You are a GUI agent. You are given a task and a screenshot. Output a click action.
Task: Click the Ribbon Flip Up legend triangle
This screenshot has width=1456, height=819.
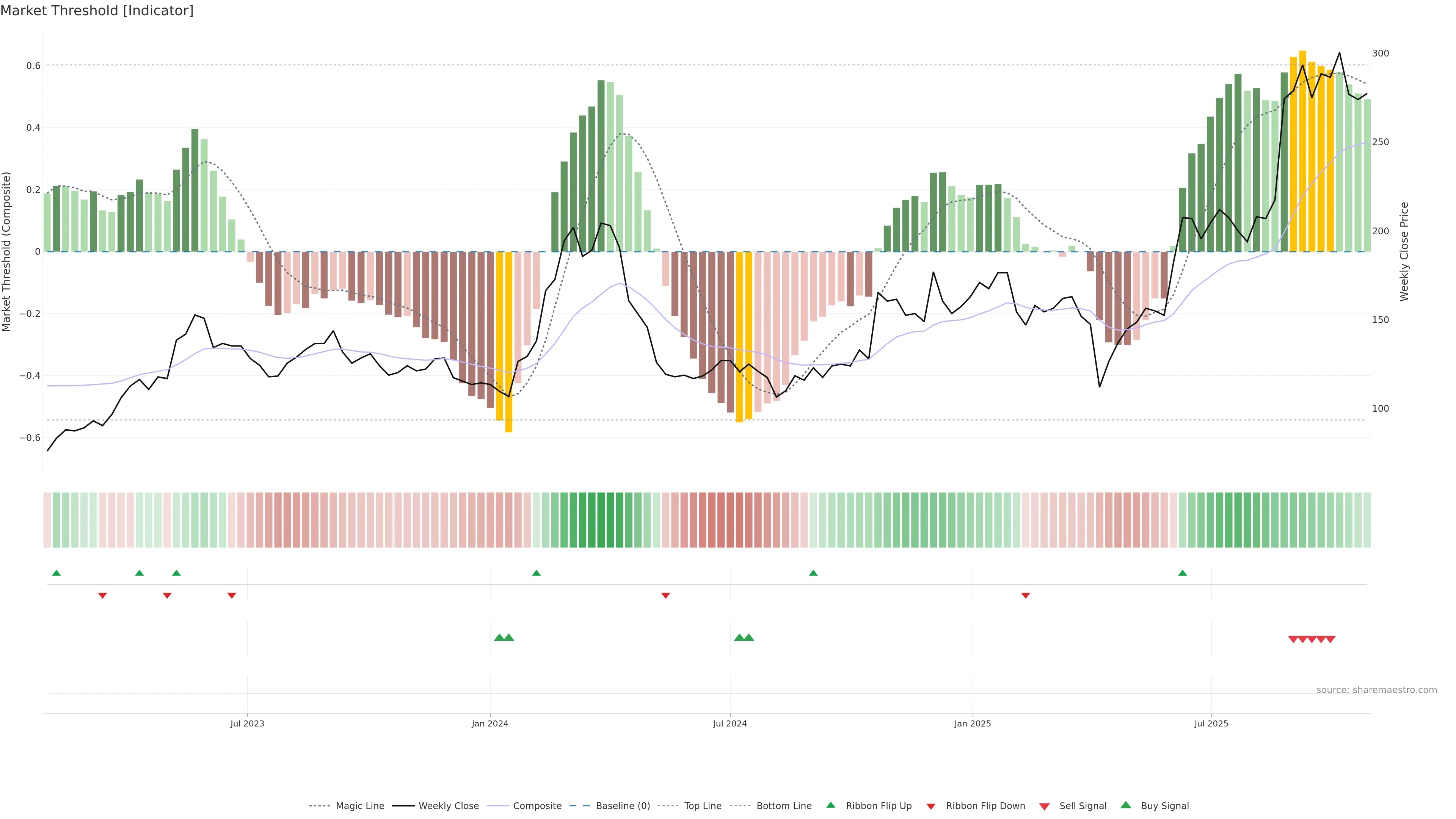830,805
